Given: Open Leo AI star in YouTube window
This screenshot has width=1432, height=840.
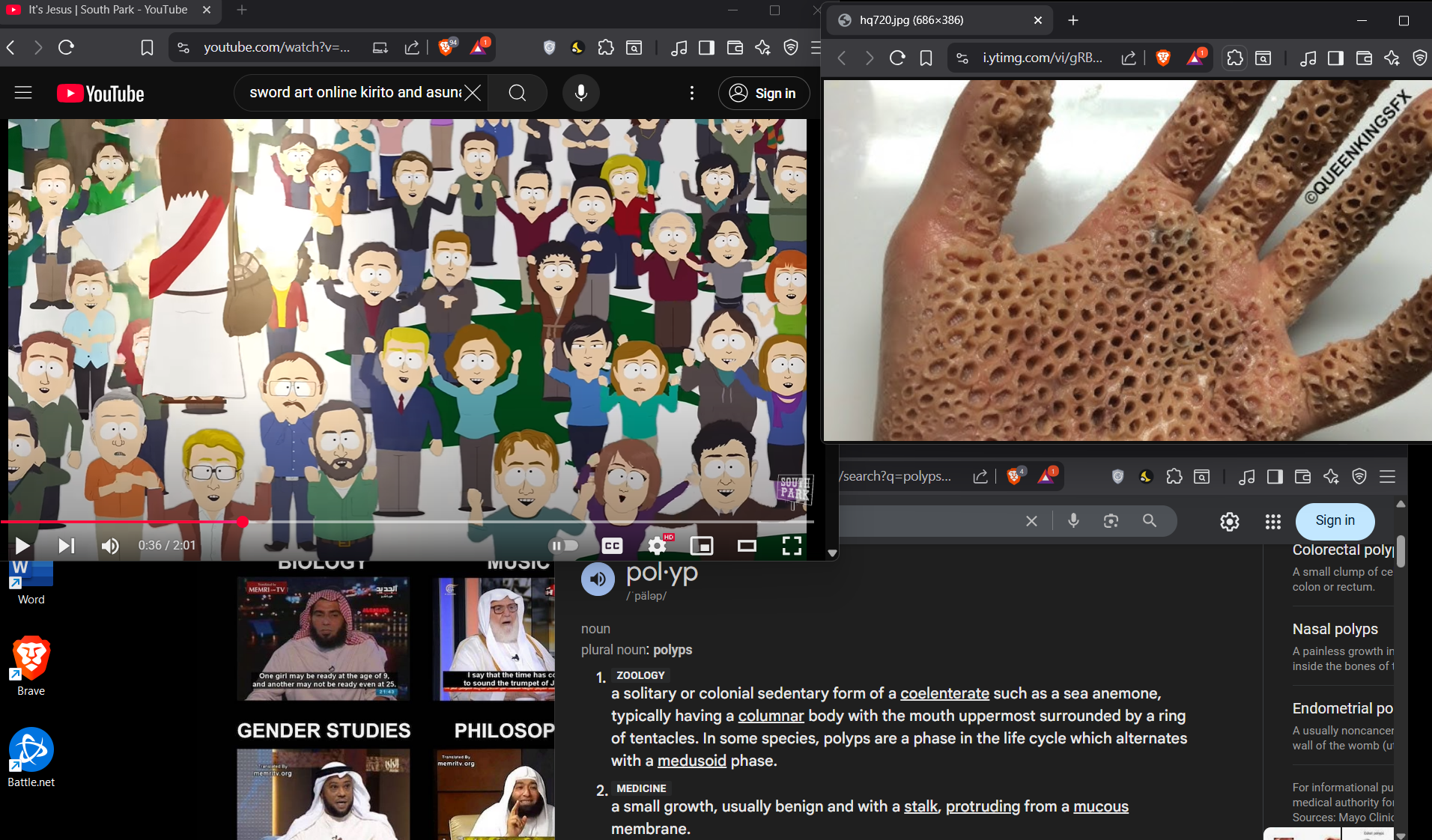Looking at the screenshot, I should click(x=762, y=47).
